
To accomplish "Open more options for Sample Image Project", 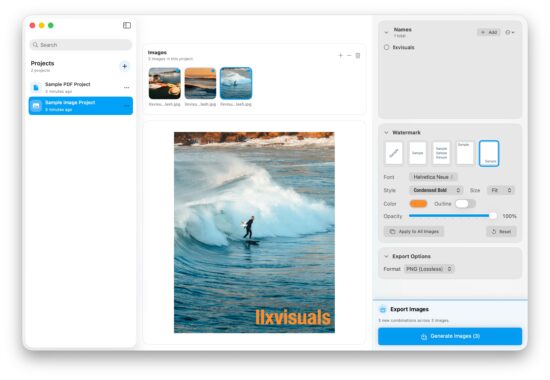I will (x=127, y=106).
